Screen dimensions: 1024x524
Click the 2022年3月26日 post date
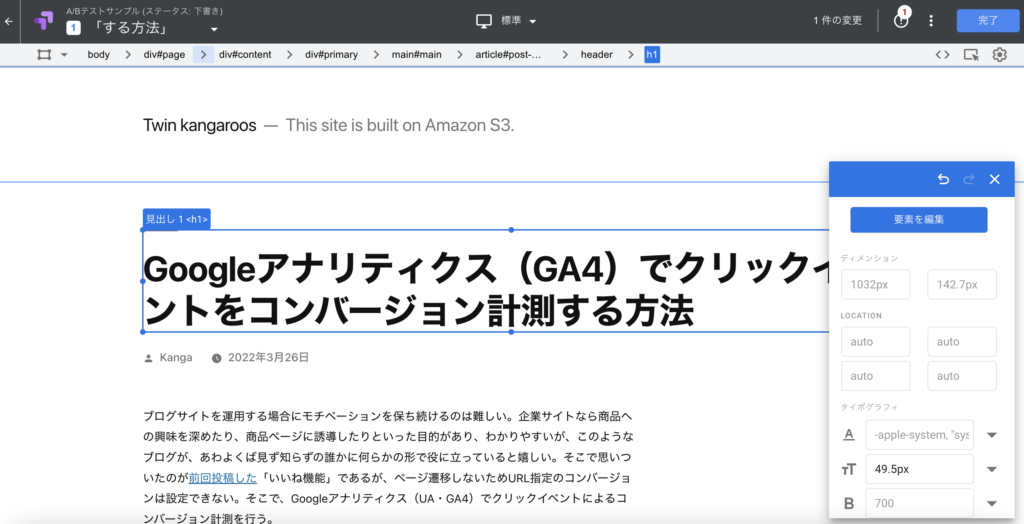point(268,357)
